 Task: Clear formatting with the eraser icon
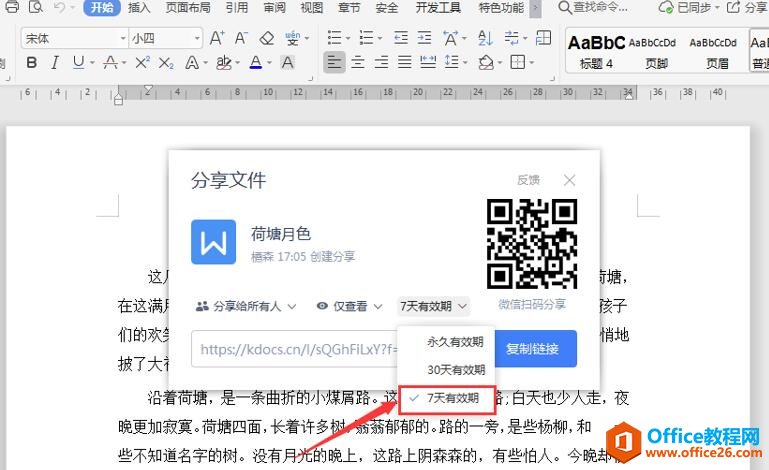tap(266, 39)
